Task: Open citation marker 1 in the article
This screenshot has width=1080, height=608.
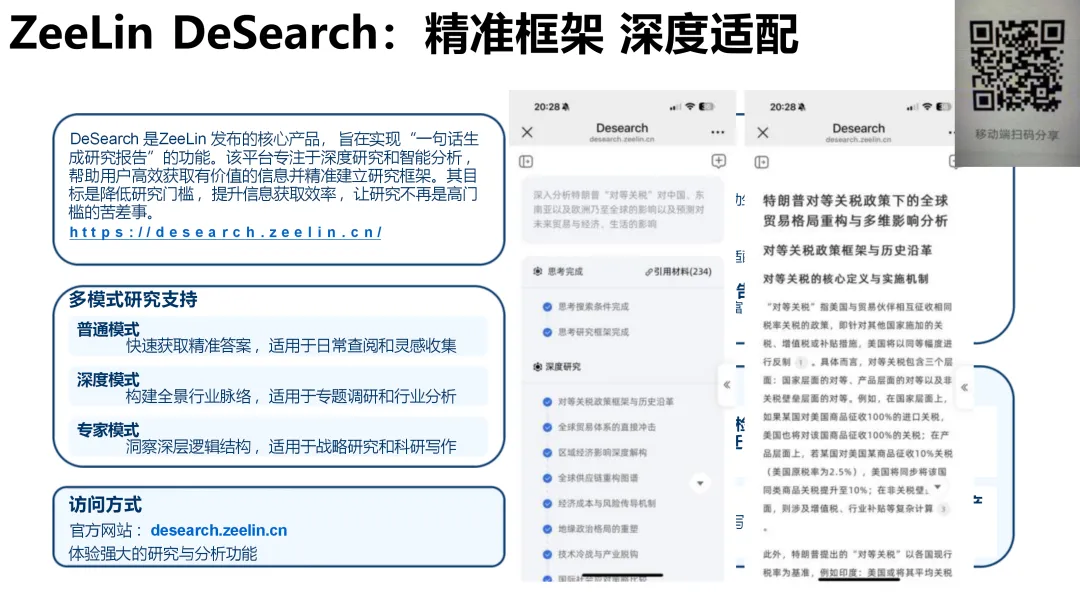Action: tap(800, 362)
